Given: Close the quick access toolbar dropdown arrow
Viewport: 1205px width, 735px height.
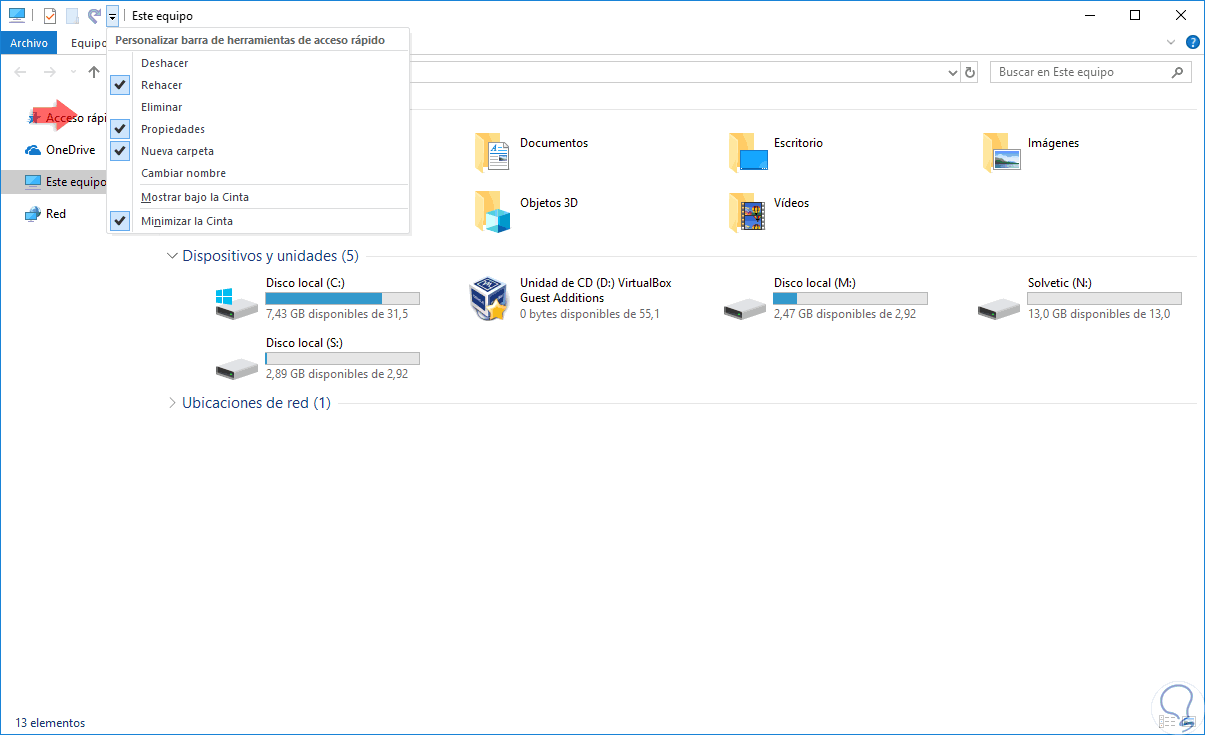Looking at the screenshot, I should pyautogui.click(x=112, y=16).
